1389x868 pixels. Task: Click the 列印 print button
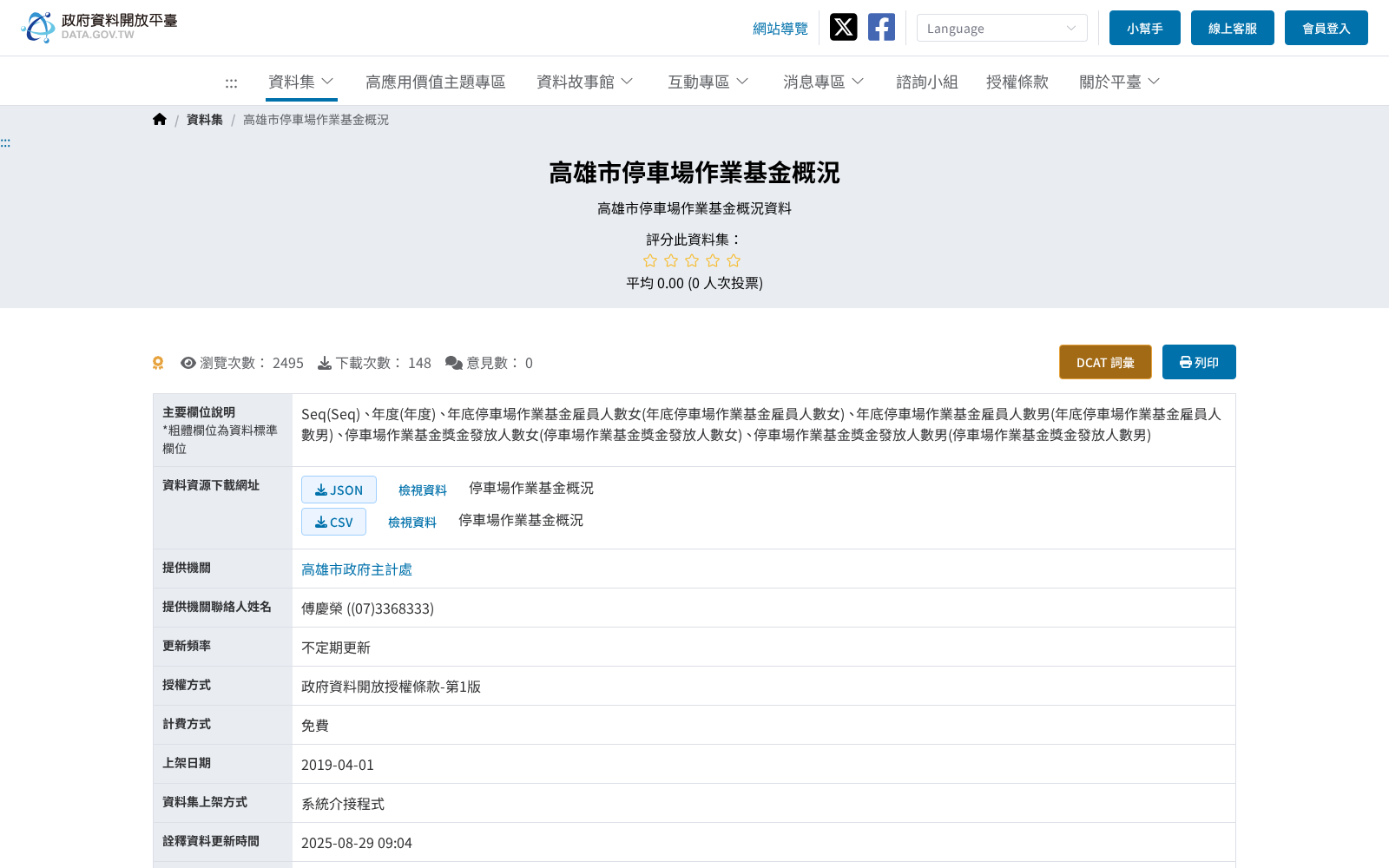1199,362
